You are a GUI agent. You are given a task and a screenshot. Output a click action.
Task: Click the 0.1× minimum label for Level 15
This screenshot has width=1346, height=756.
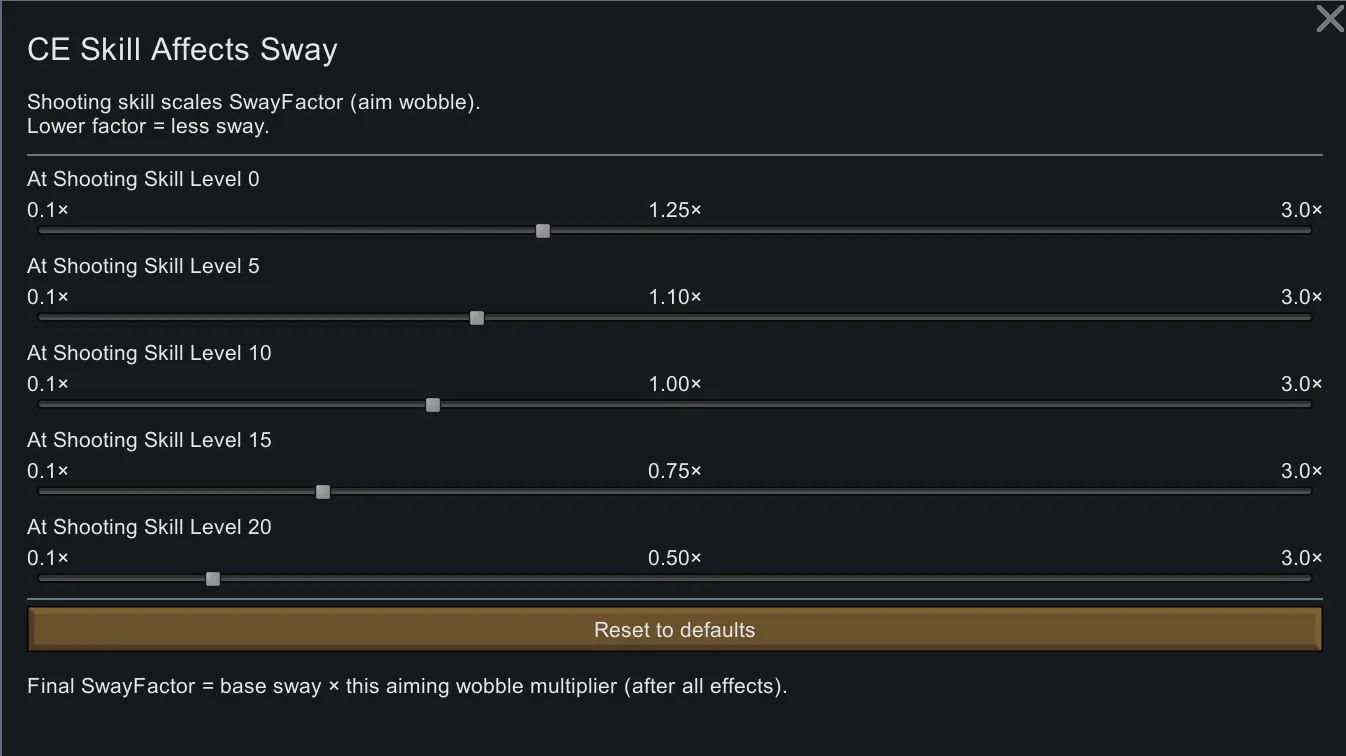point(48,471)
